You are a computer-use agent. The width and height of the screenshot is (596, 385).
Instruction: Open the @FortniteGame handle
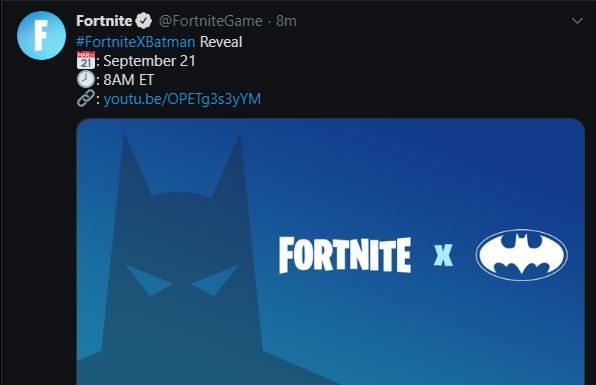211,21
